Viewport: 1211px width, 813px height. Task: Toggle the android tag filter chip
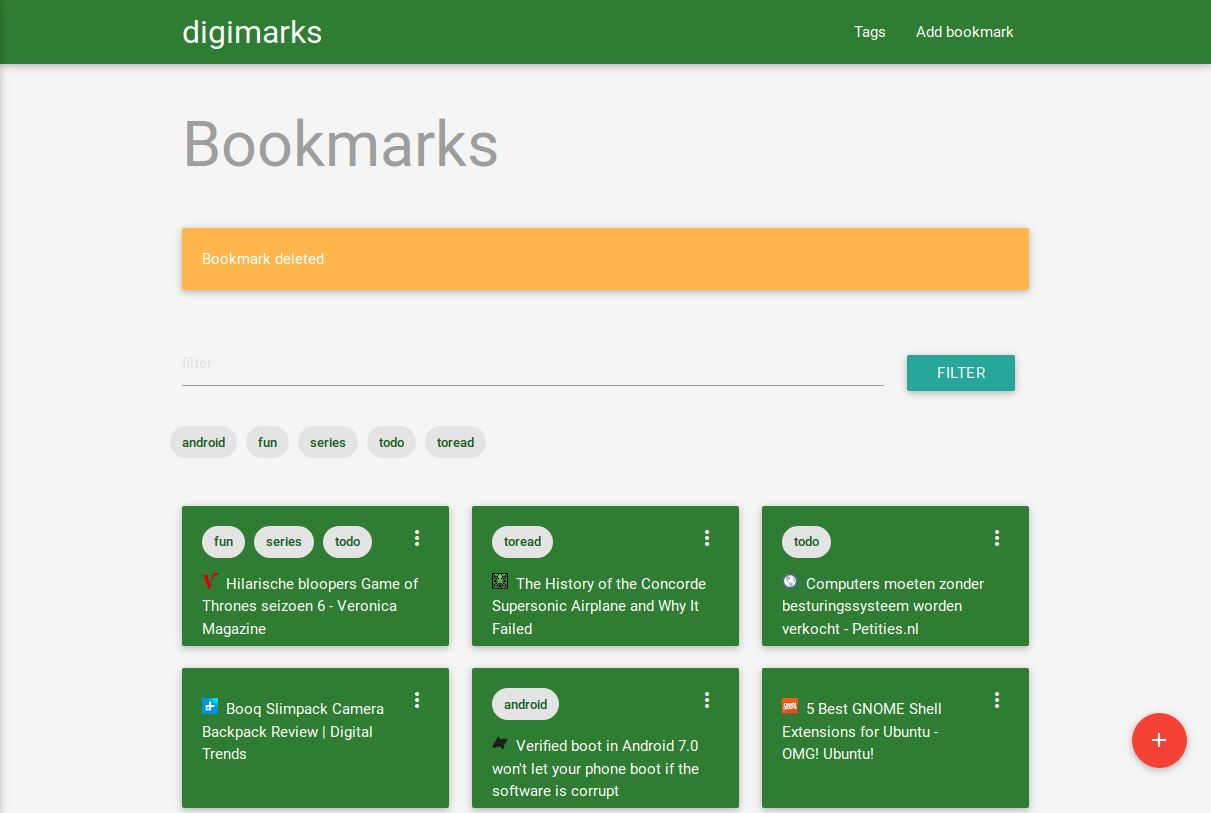(x=203, y=442)
